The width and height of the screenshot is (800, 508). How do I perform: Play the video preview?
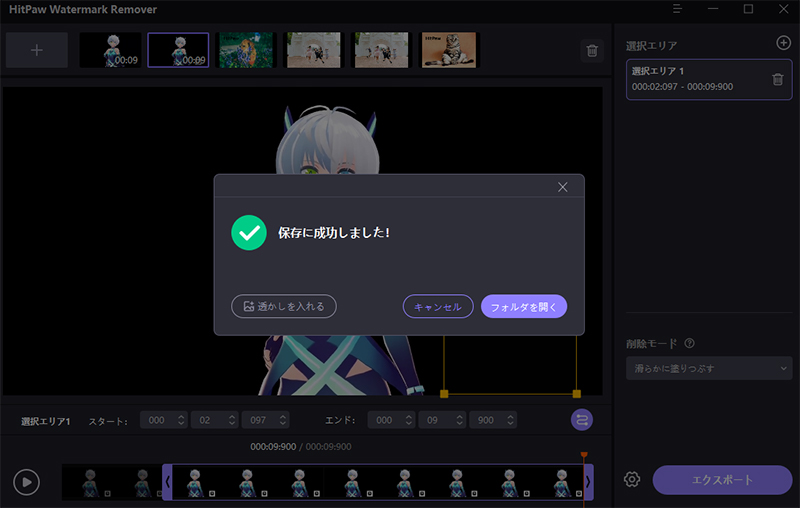tap(27, 482)
